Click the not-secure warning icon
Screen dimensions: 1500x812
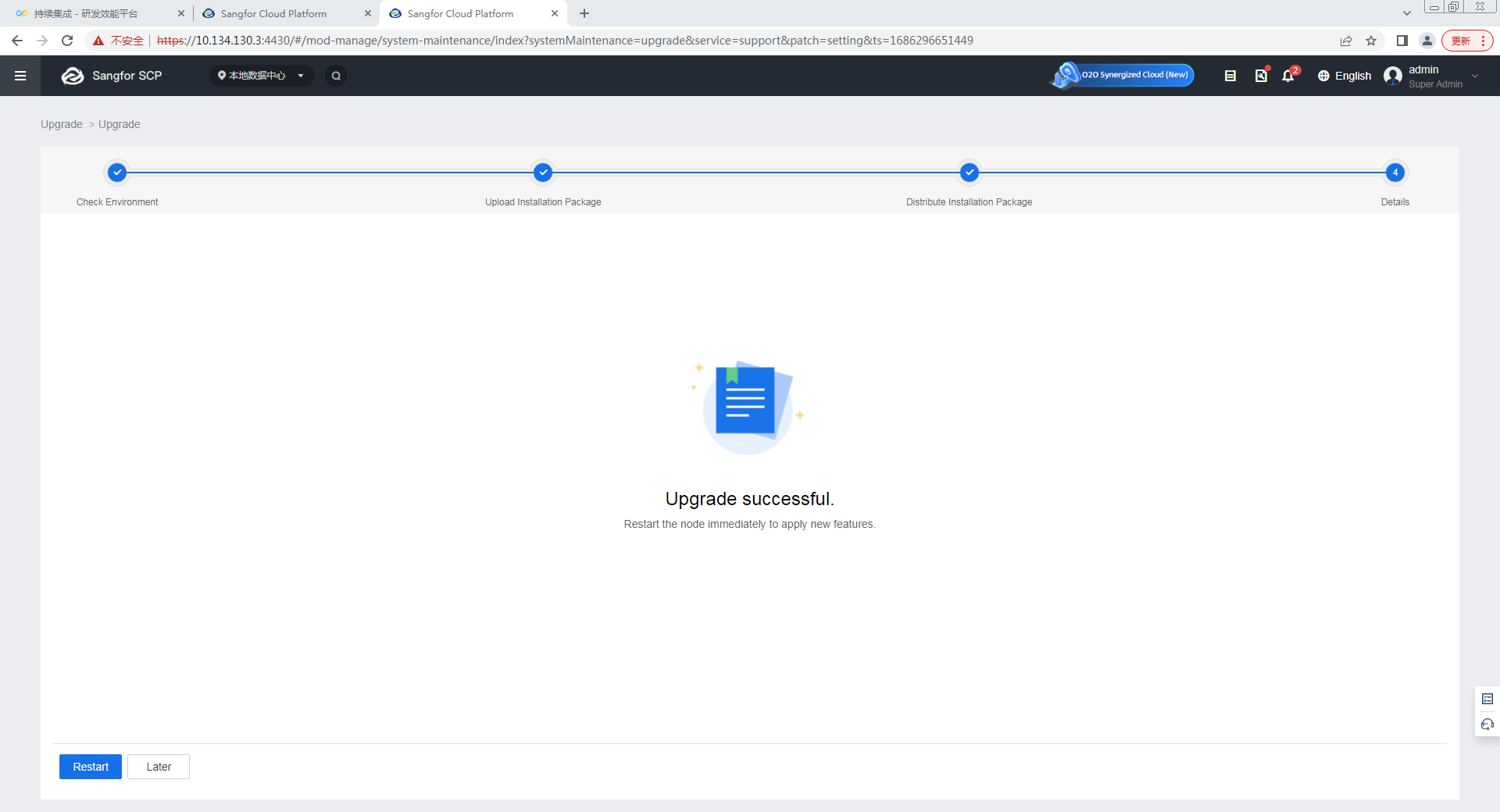98,41
